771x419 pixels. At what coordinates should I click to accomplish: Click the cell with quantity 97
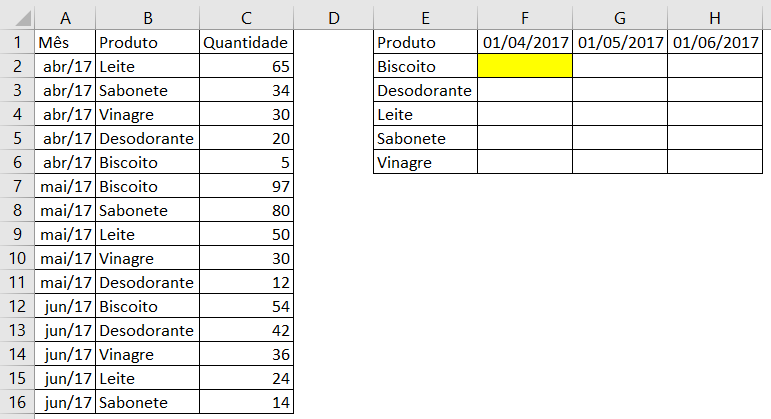[246, 186]
